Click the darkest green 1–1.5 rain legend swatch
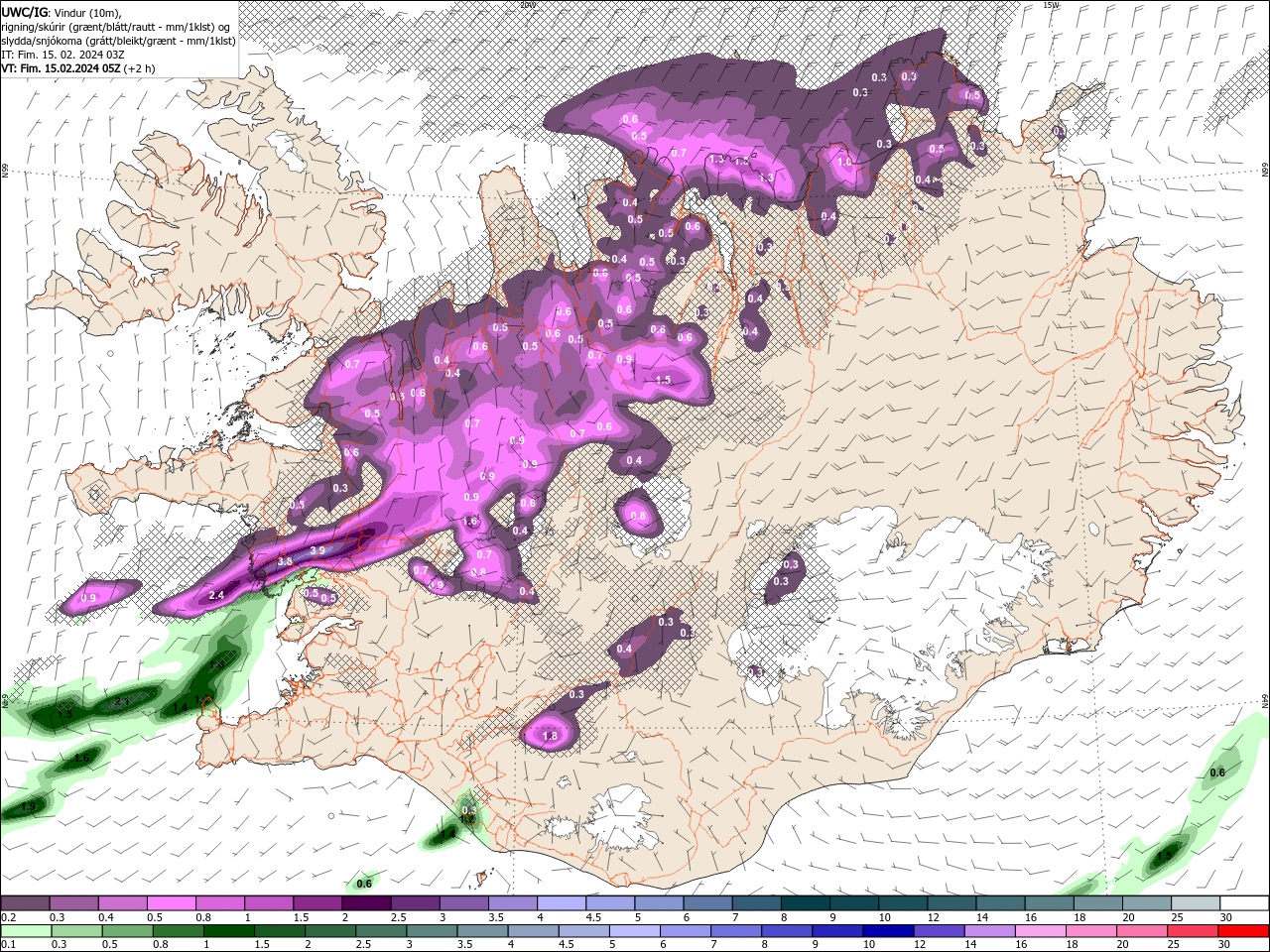This screenshot has height=952, width=1270. (x=227, y=931)
